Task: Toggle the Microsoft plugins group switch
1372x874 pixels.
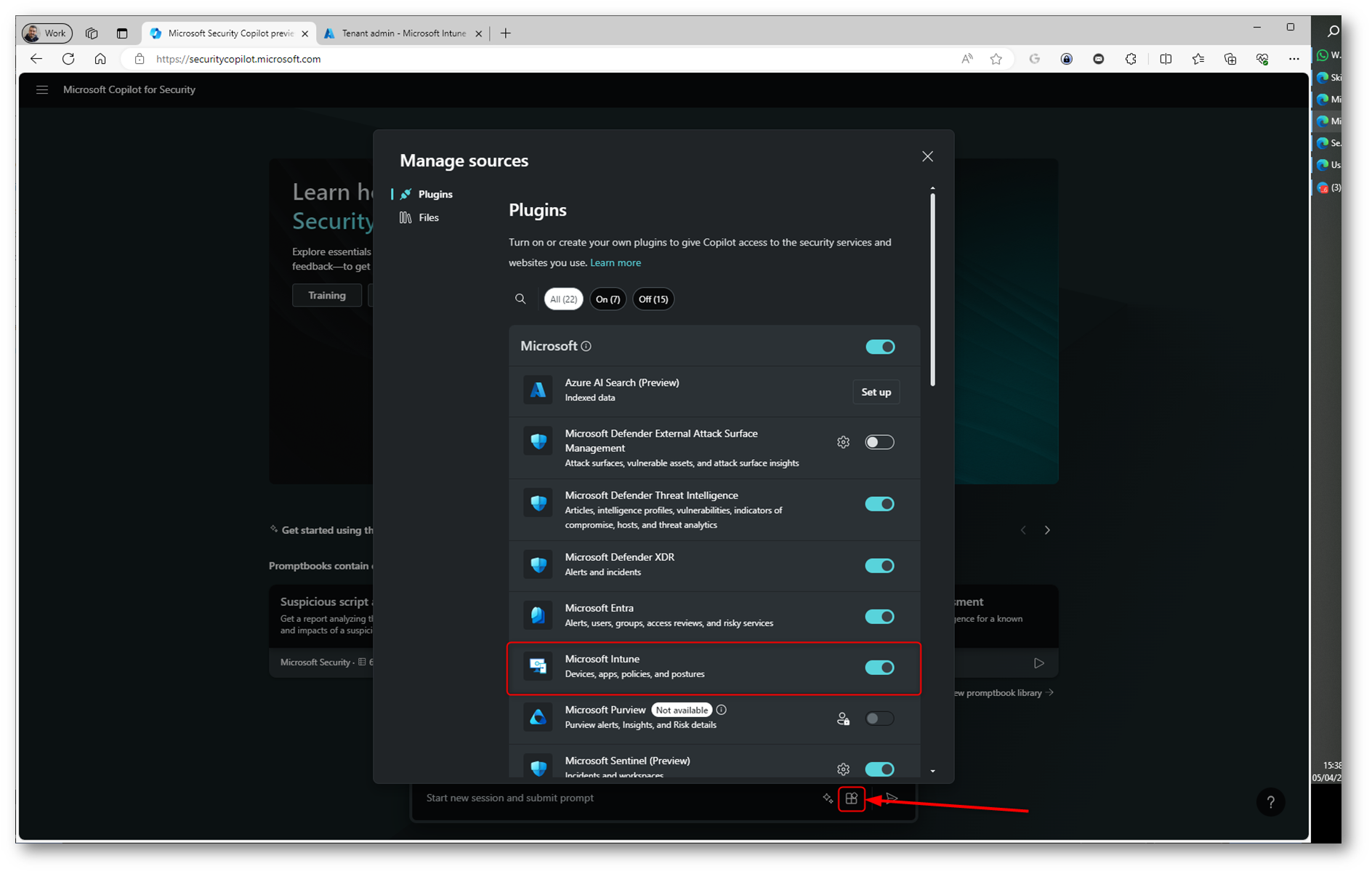Action: (x=880, y=347)
